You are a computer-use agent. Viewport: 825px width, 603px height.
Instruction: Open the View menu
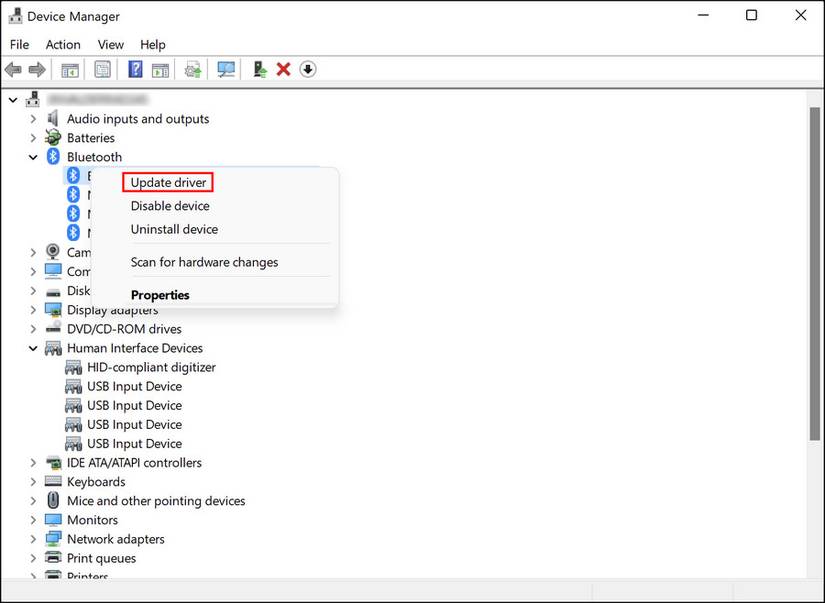pos(110,45)
